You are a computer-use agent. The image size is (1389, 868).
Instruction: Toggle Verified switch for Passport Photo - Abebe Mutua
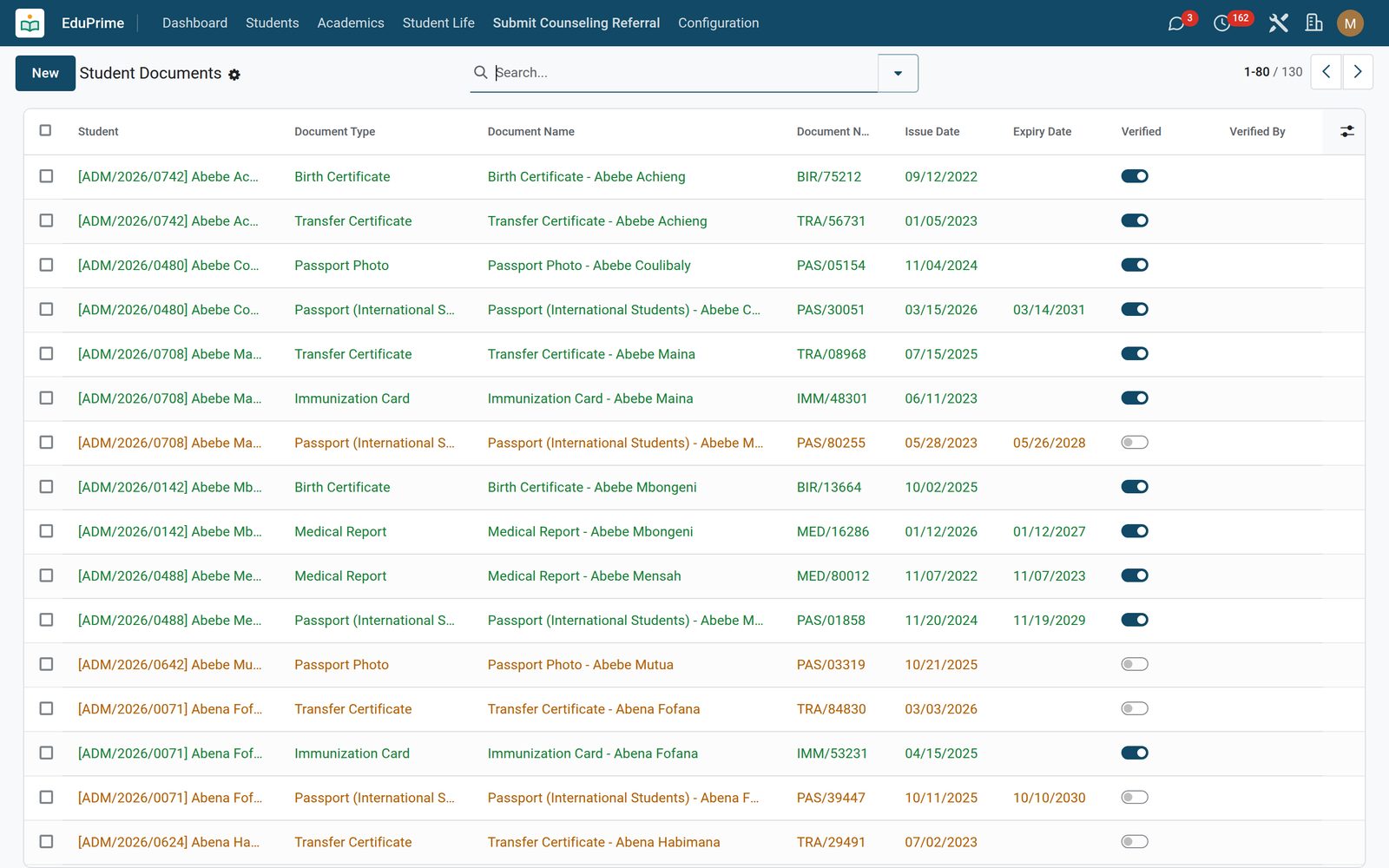point(1135,664)
